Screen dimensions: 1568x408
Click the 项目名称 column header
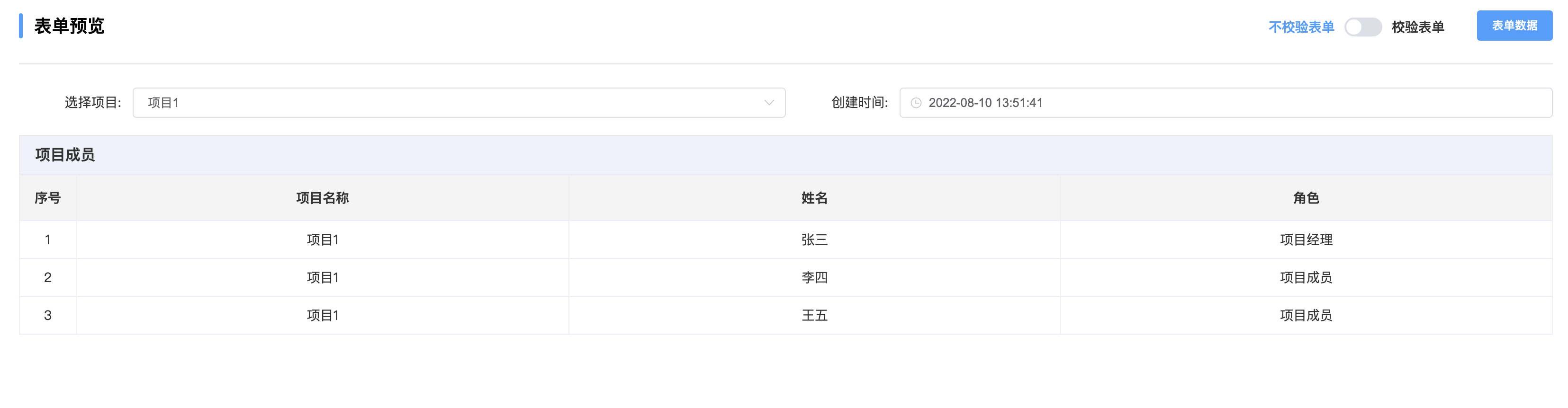click(322, 198)
